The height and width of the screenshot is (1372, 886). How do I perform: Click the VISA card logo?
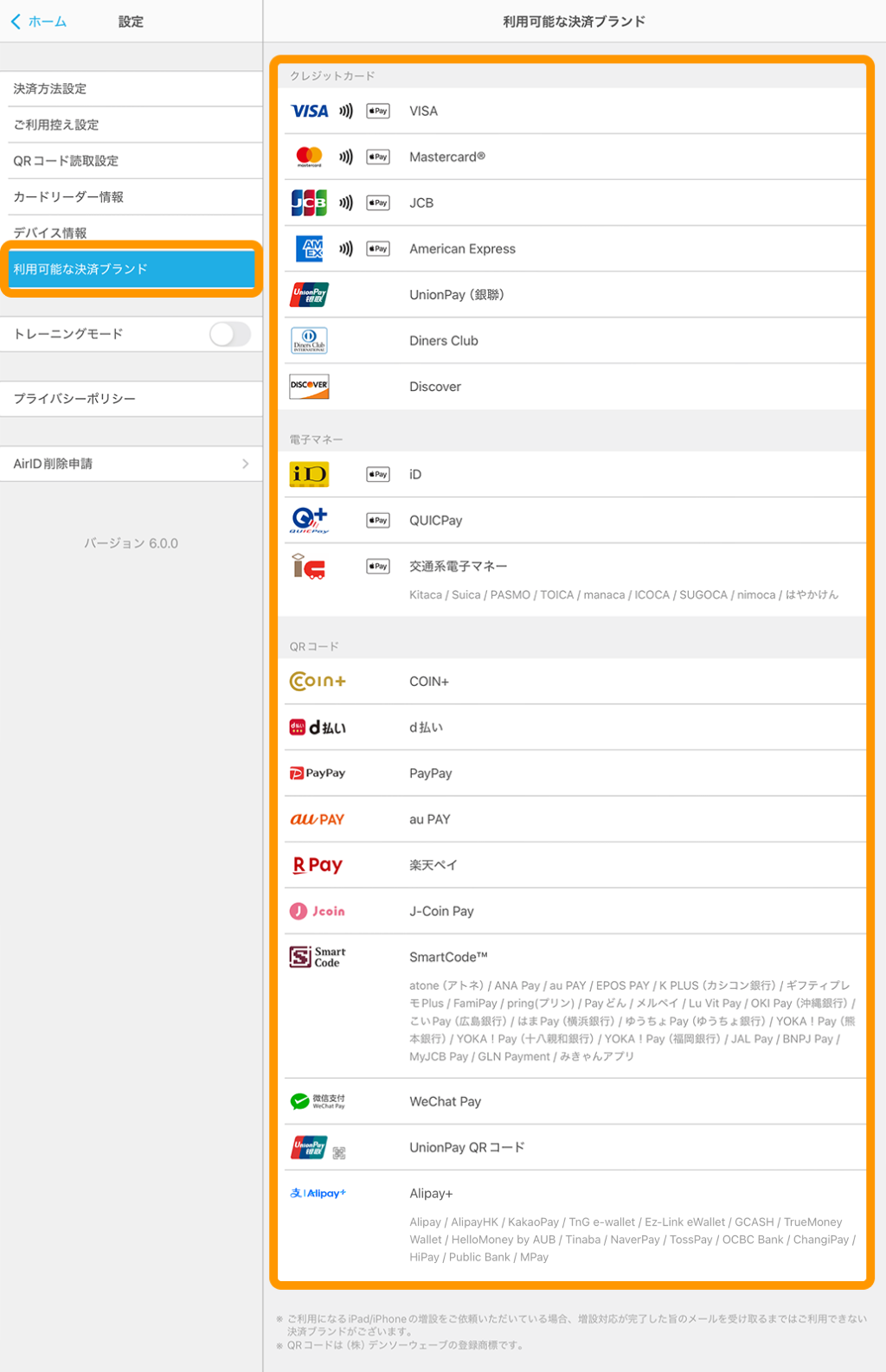click(309, 111)
